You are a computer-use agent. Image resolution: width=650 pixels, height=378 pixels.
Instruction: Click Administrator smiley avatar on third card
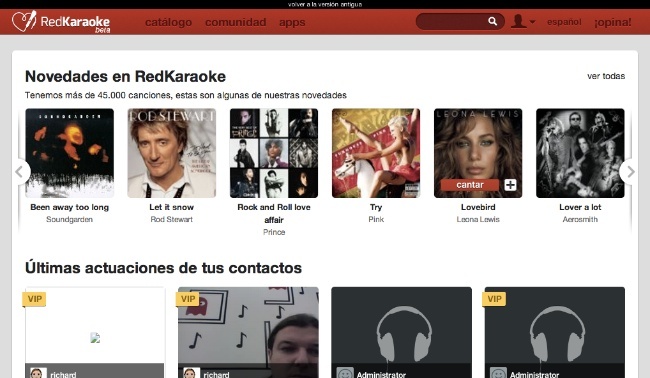click(345, 373)
